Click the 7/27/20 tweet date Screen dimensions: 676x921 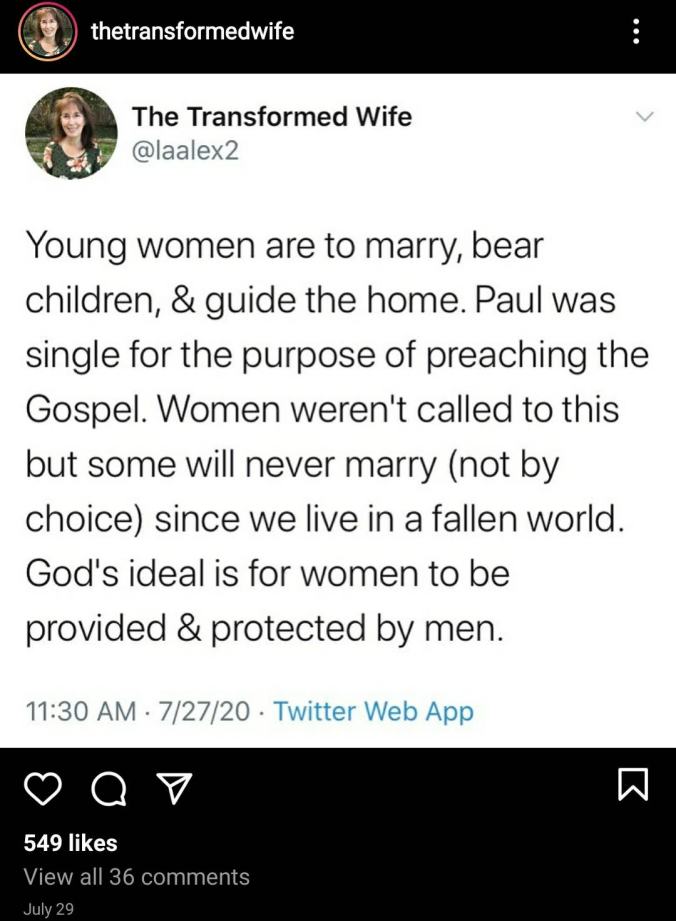click(x=204, y=711)
